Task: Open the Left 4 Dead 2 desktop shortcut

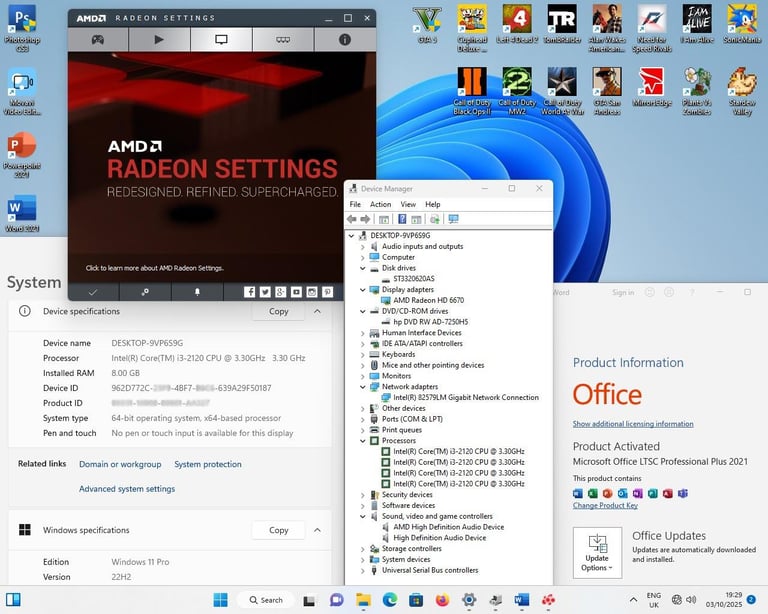Action: point(517,24)
